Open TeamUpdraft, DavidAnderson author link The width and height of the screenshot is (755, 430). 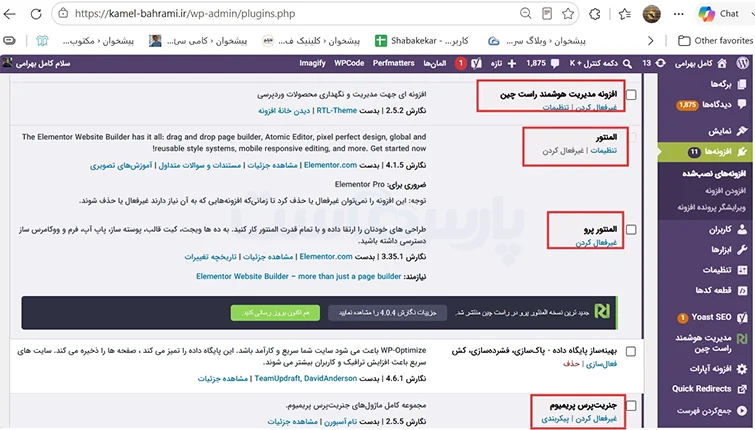(x=306, y=379)
